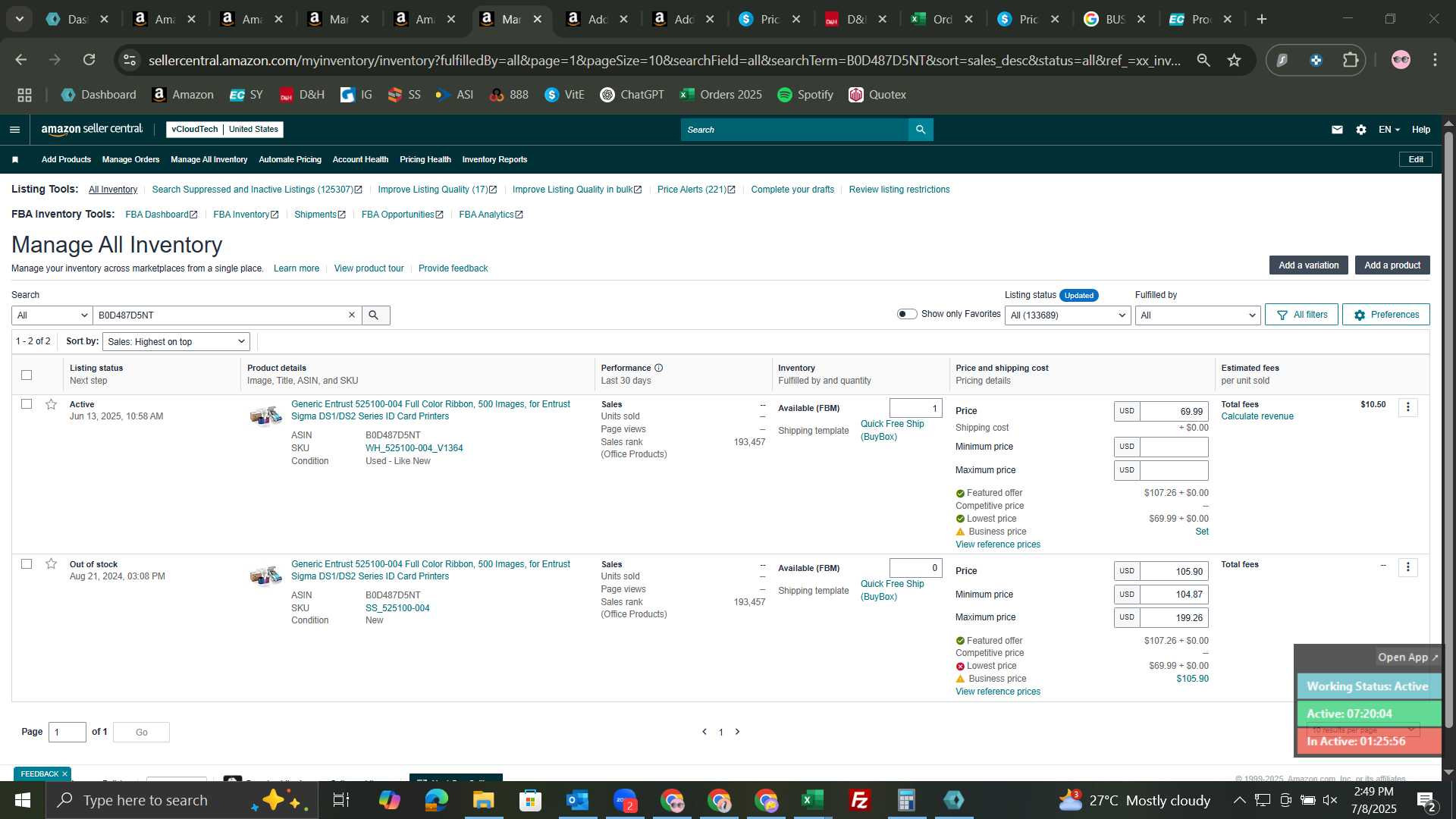
Task: Click Add a product button
Action: 1392,265
